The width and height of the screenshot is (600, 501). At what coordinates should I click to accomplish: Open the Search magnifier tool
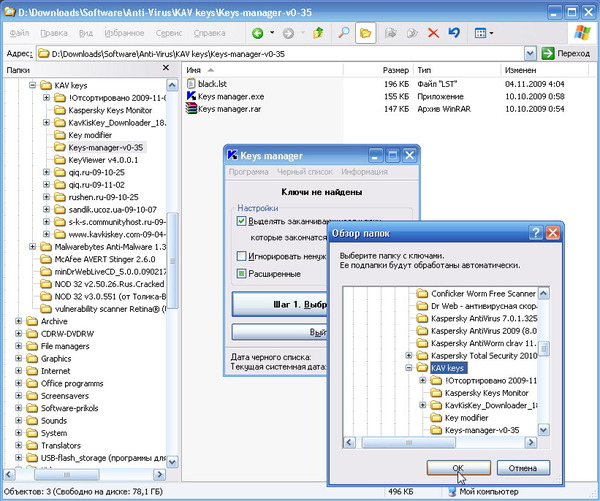[x=343, y=33]
